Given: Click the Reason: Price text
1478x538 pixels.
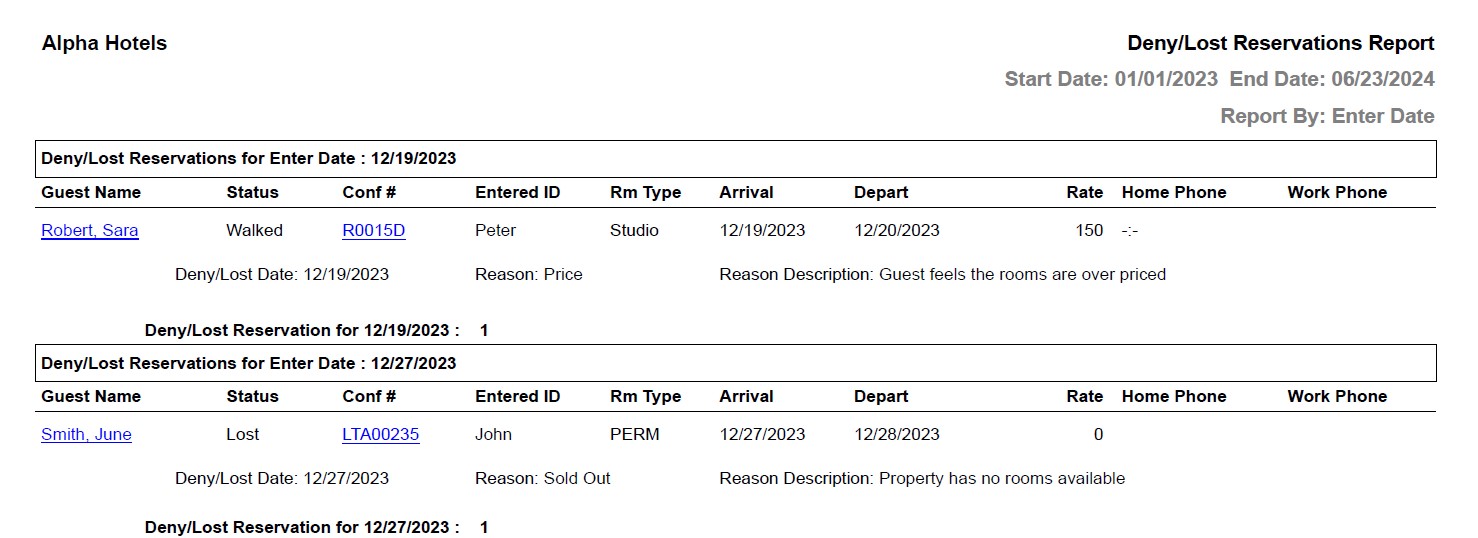Looking at the screenshot, I should (x=528, y=274).
